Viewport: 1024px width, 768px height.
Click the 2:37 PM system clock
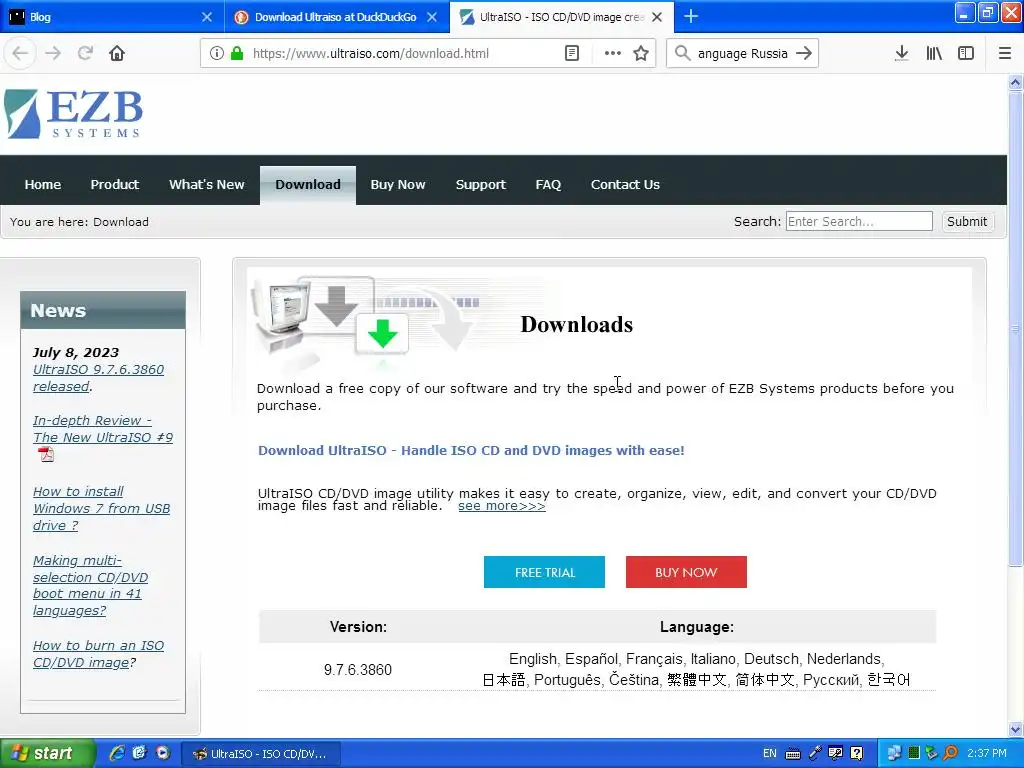987,754
